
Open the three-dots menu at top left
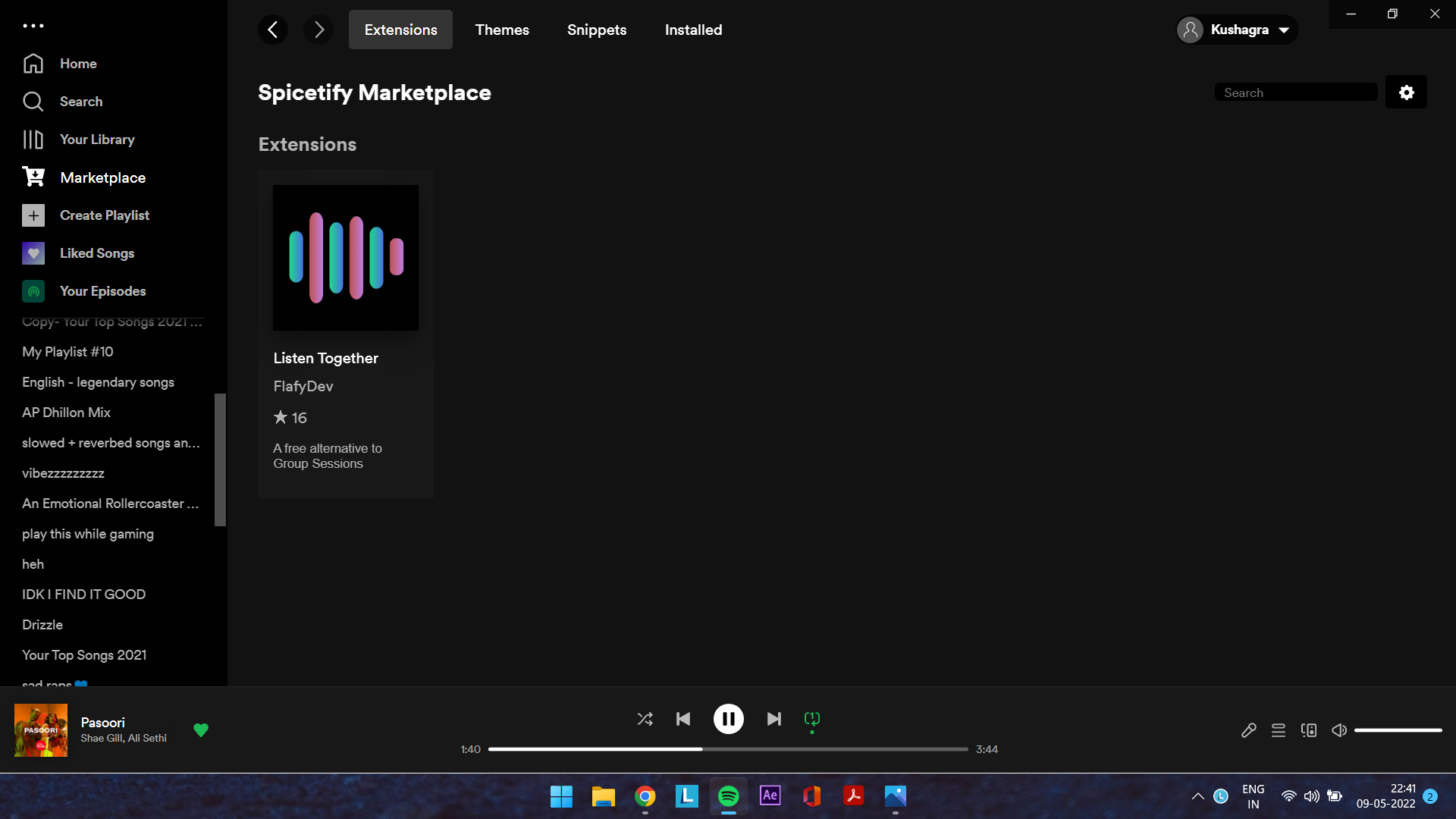point(33,26)
